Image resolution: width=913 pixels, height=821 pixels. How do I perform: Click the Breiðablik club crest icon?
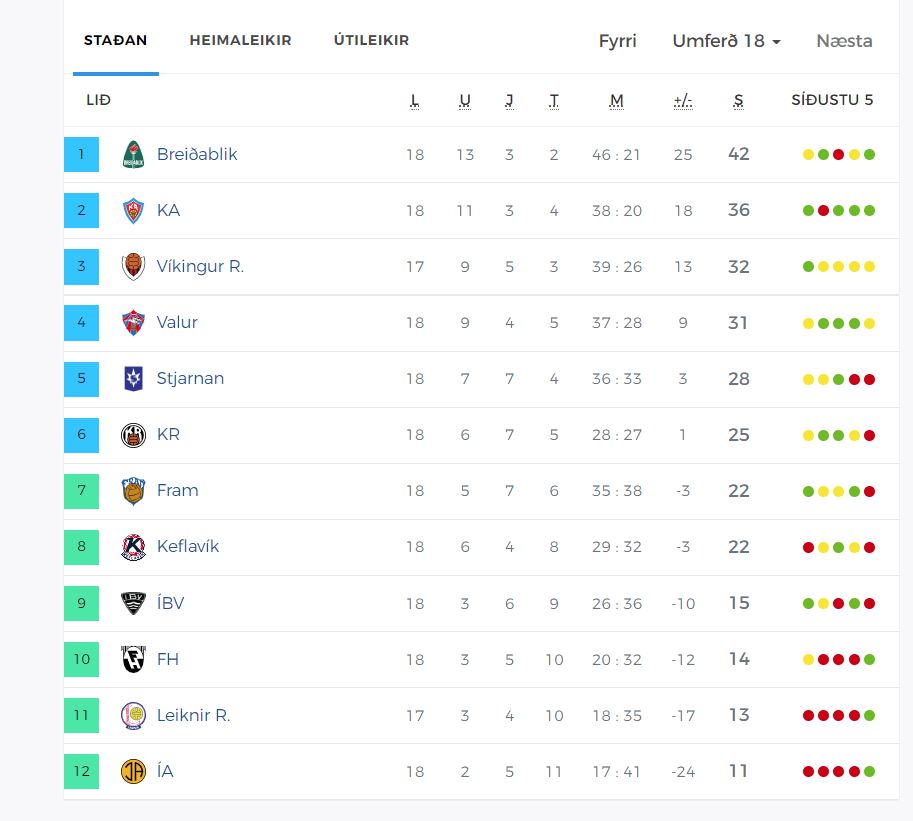coord(133,155)
